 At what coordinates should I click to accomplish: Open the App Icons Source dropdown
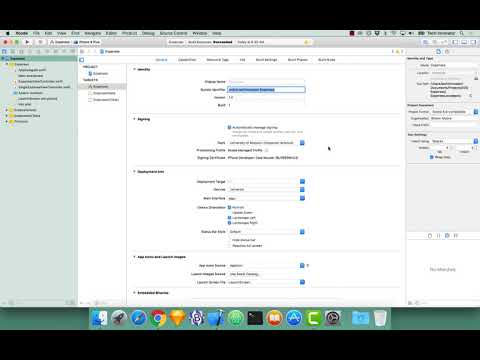(x=266, y=265)
